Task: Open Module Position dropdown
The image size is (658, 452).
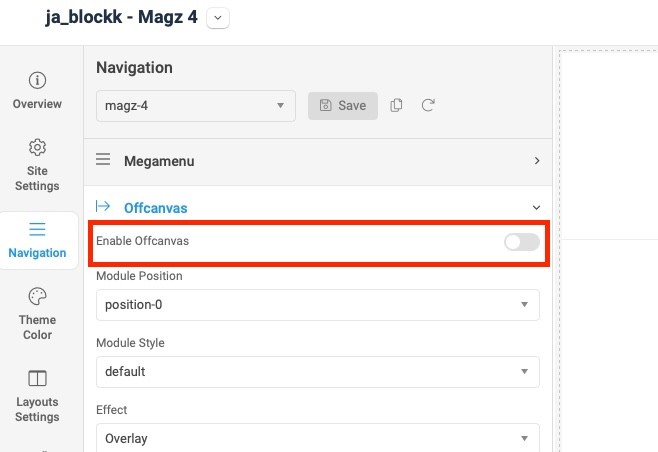Action: pos(317,304)
